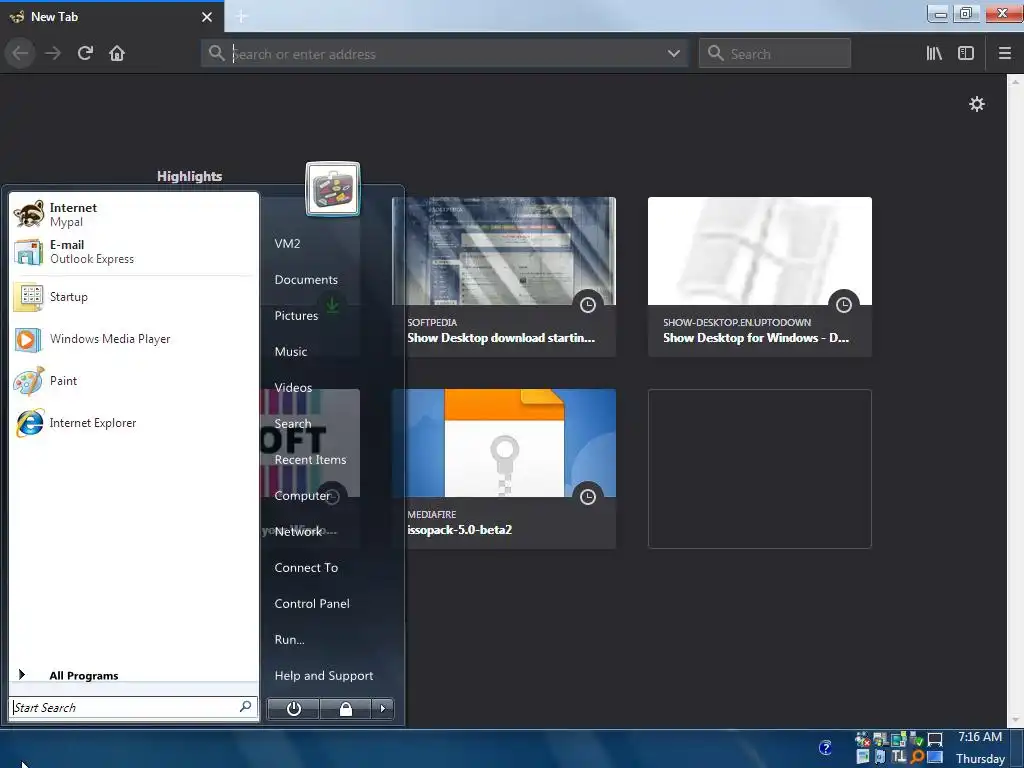Click the suitcase user picture
Viewport: 1024px width, 768px height.
(x=332, y=189)
